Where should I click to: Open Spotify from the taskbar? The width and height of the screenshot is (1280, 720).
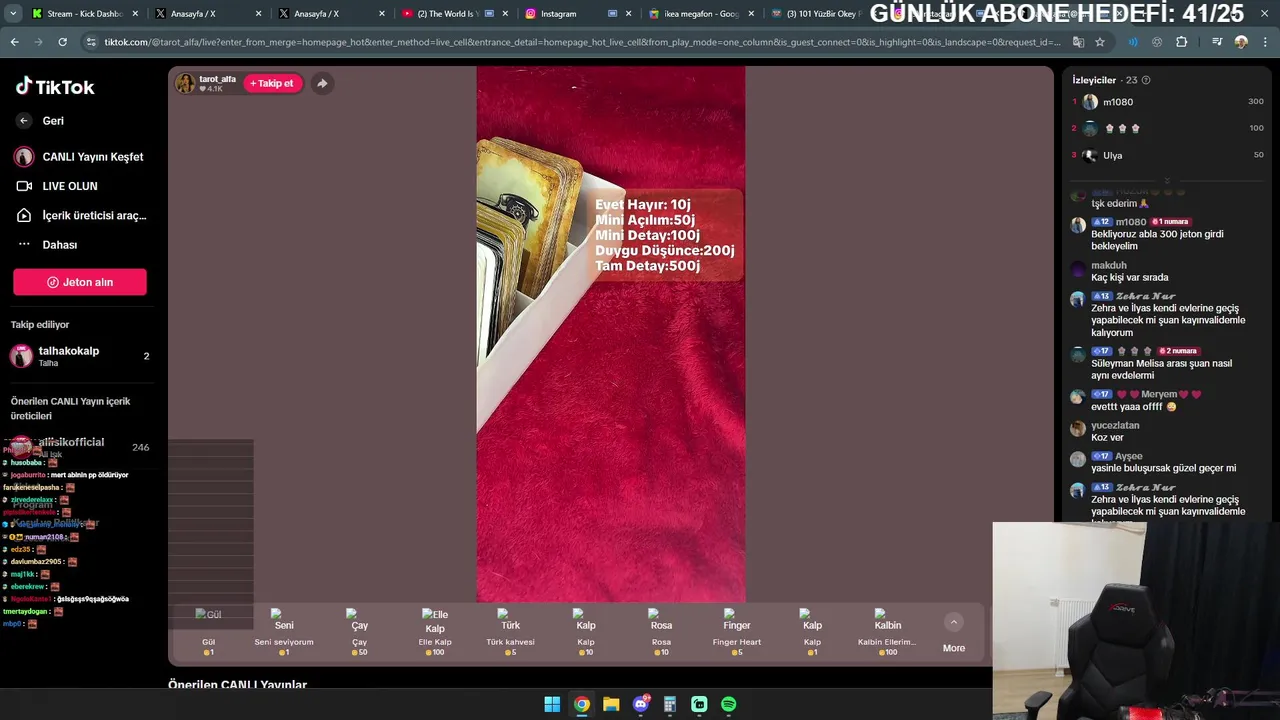coord(729,704)
